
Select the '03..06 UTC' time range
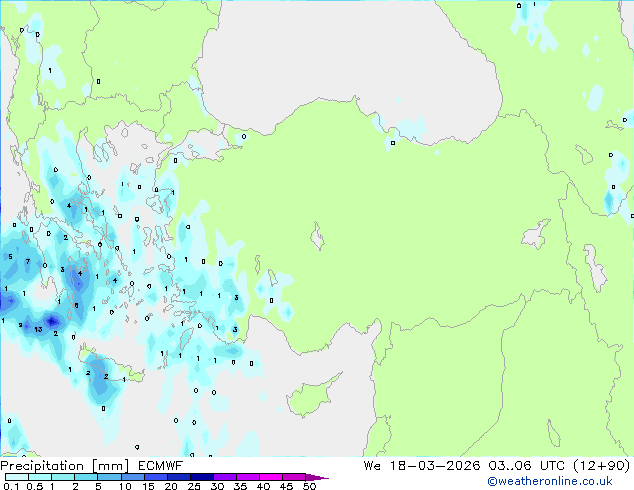click(526, 465)
